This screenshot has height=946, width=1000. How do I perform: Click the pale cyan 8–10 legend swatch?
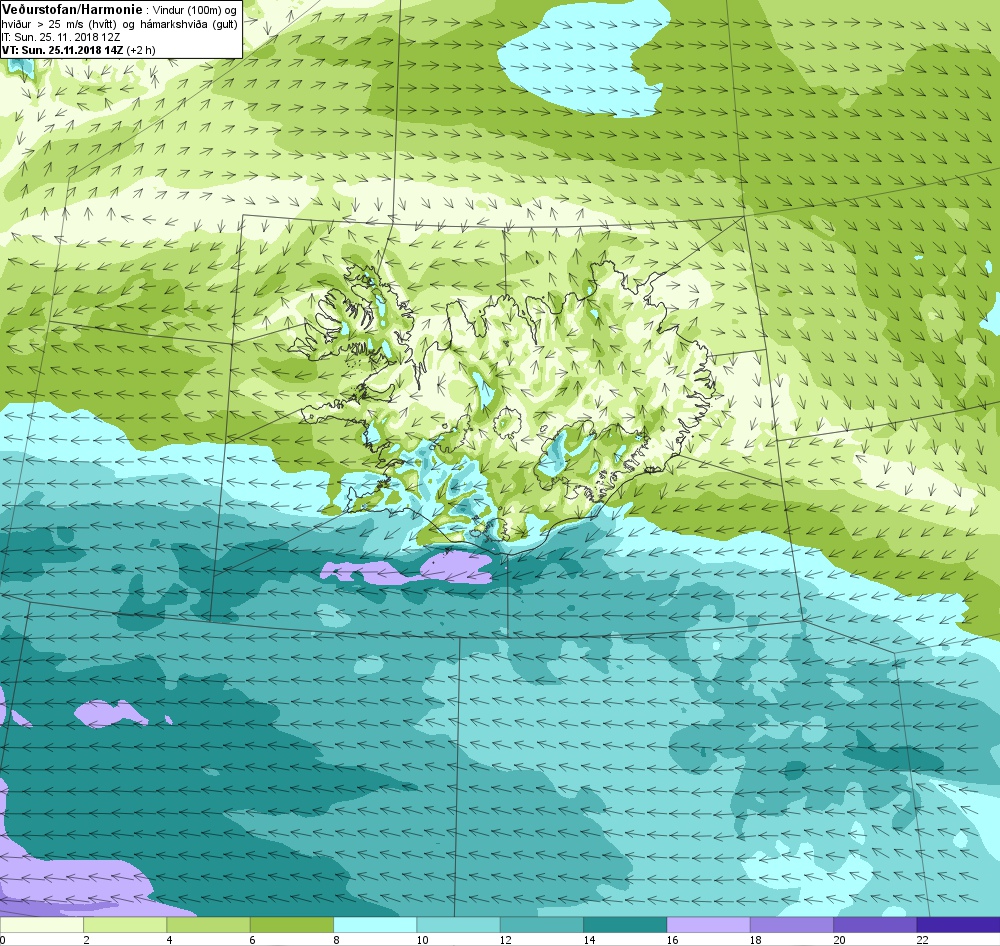tap(375, 924)
